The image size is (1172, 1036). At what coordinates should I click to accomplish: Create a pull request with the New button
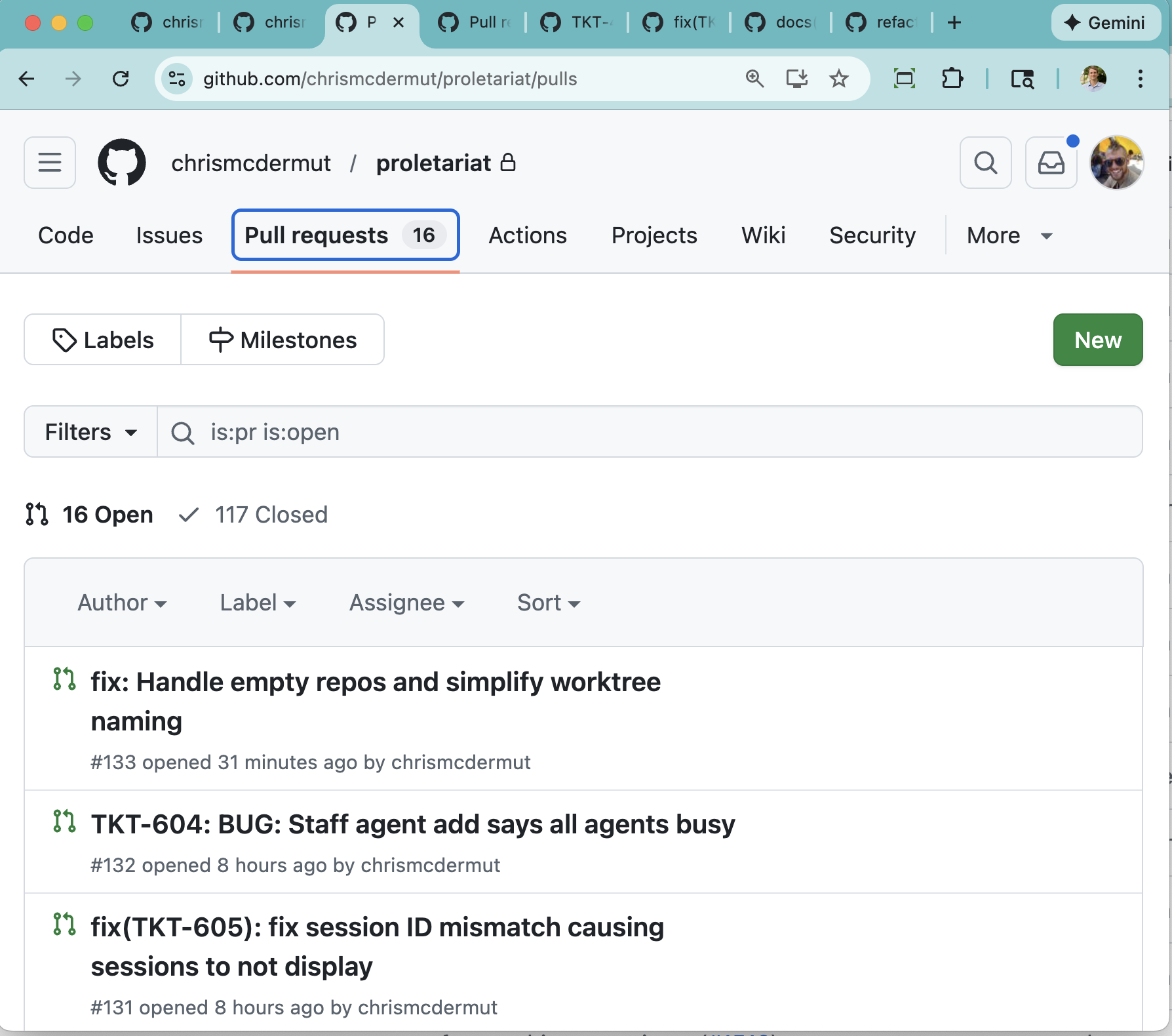1097,340
